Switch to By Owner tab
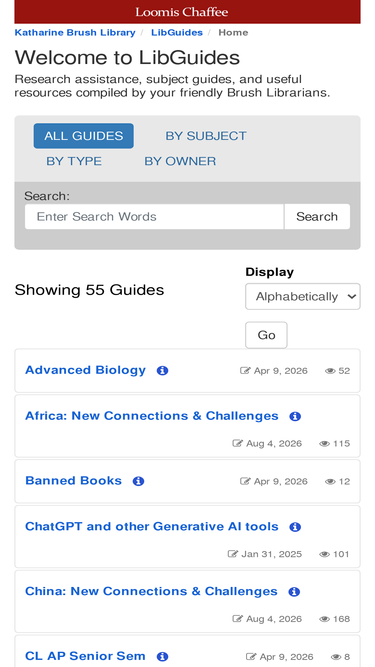The width and height of the screenshot is (375, 667). 180,161
